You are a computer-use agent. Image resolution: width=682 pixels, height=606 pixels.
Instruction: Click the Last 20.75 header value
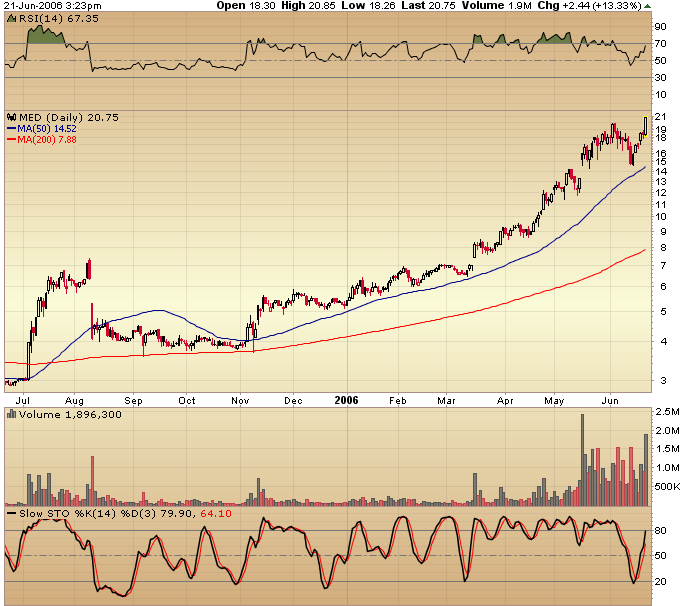pos(428,6)
